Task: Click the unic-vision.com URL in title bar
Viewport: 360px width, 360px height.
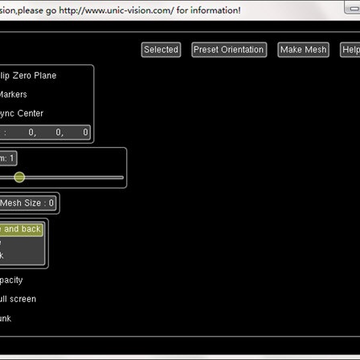Action: 117,10
